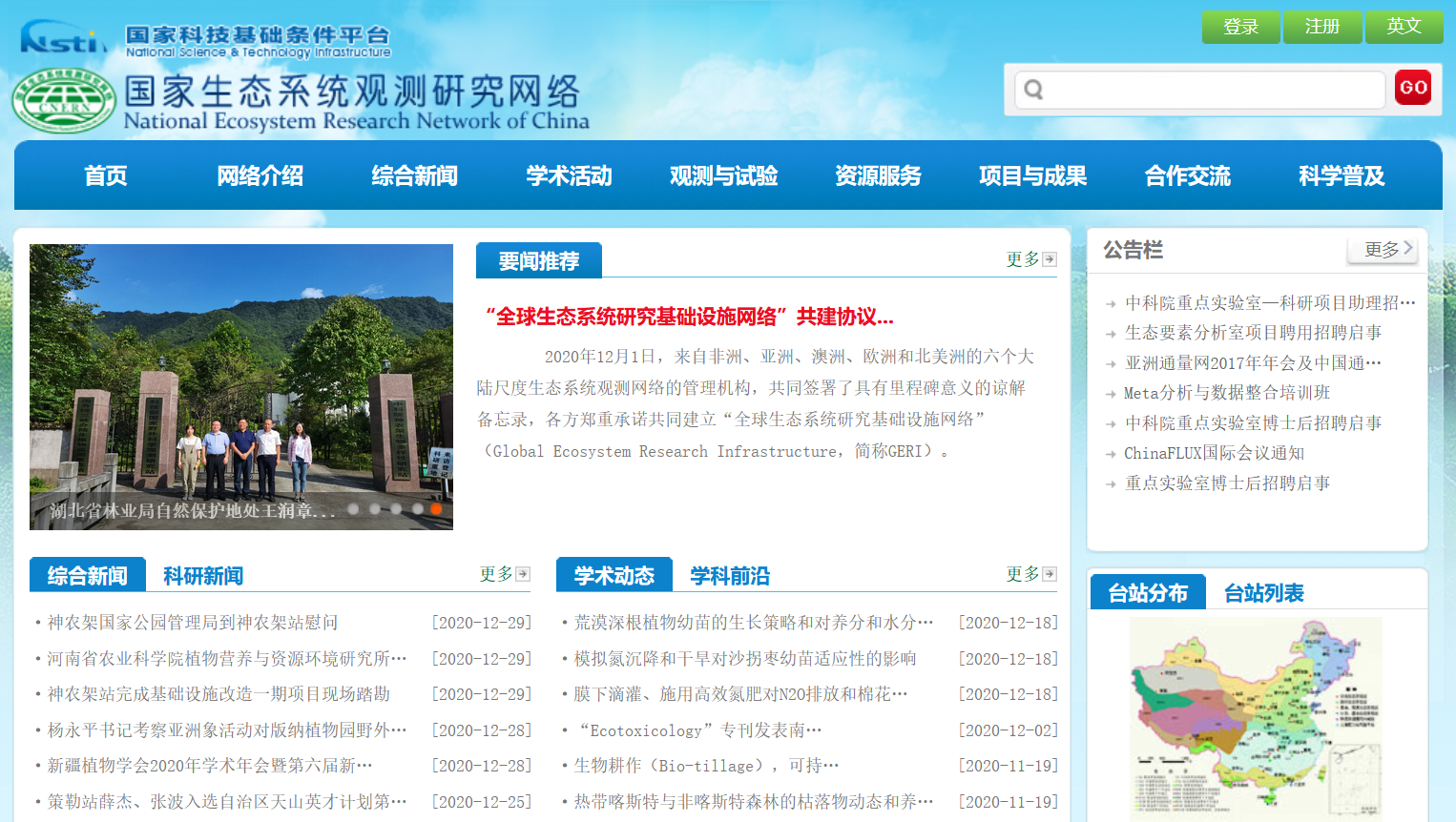Screen dimensions: 1456x822
Task: Click the magnifier icon in search box
Action: tap(1033, 90)
